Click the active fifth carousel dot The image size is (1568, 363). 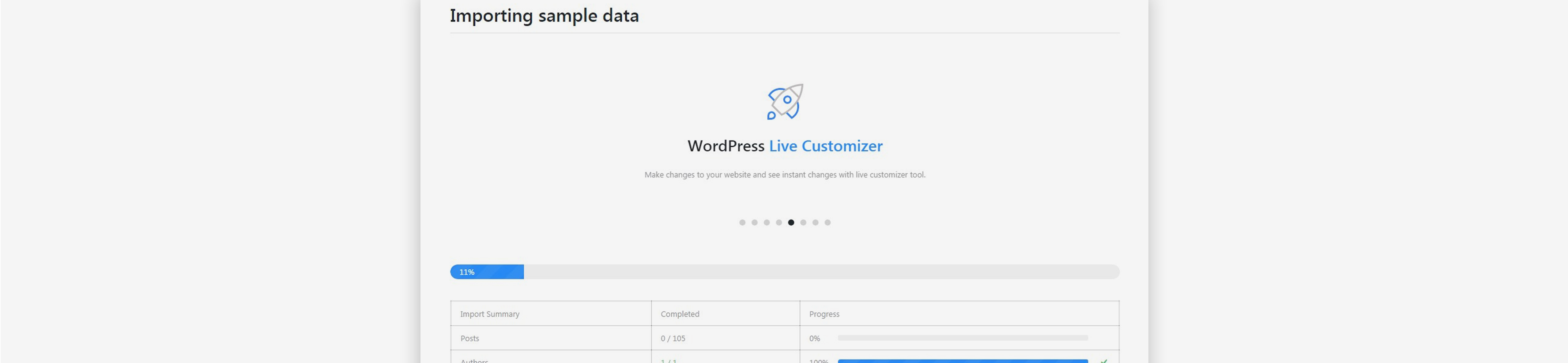791,223
